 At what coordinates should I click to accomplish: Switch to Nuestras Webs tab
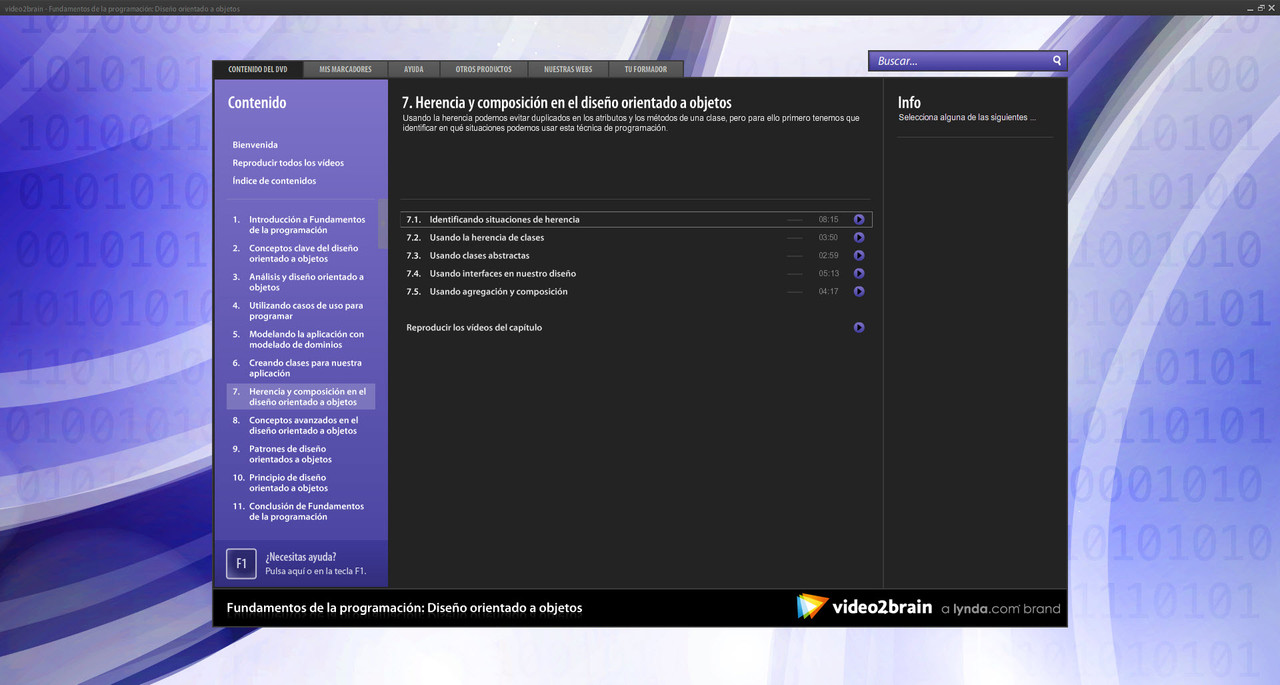point(568,69)
